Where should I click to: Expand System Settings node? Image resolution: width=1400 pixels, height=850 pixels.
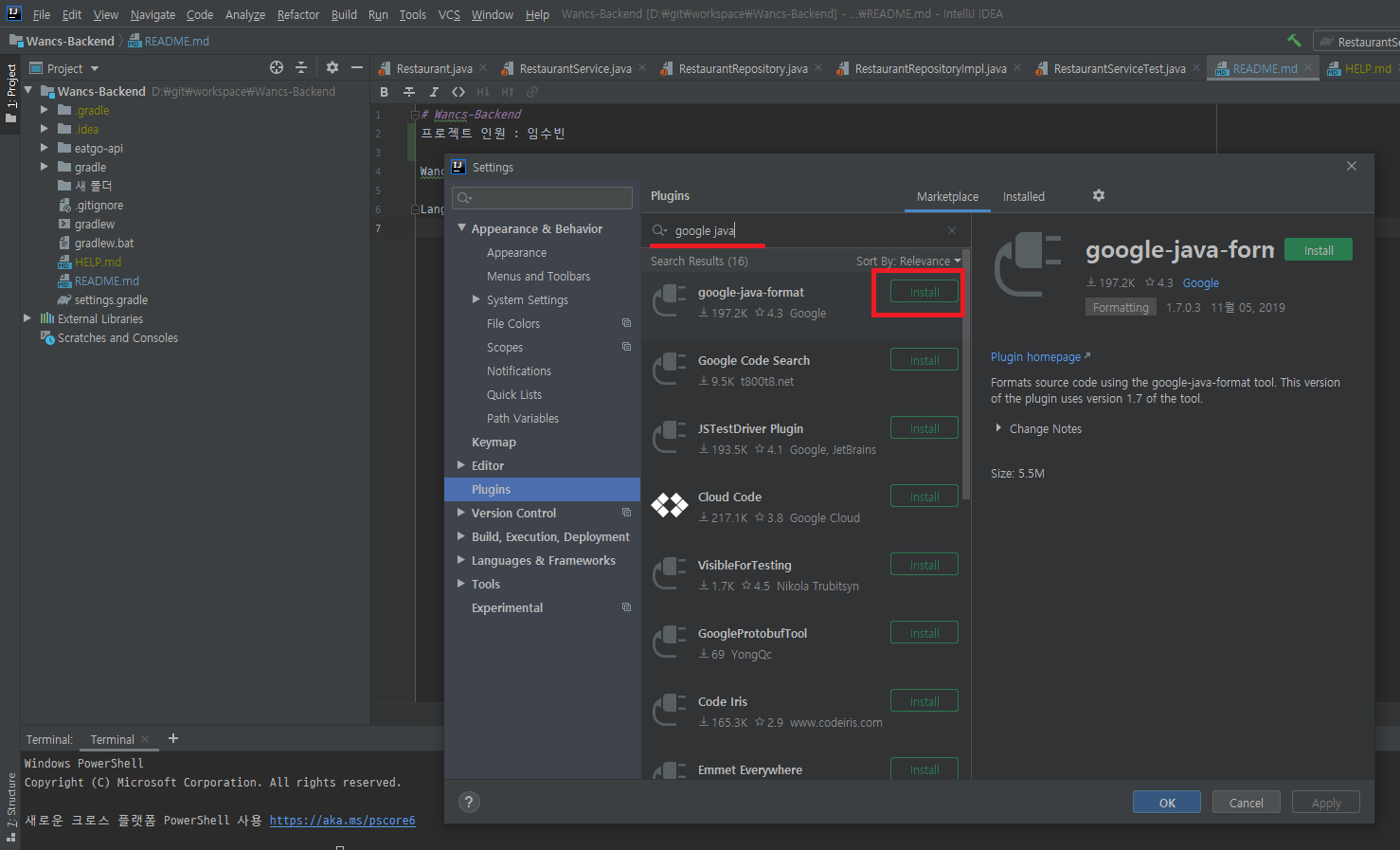[476, 299]
